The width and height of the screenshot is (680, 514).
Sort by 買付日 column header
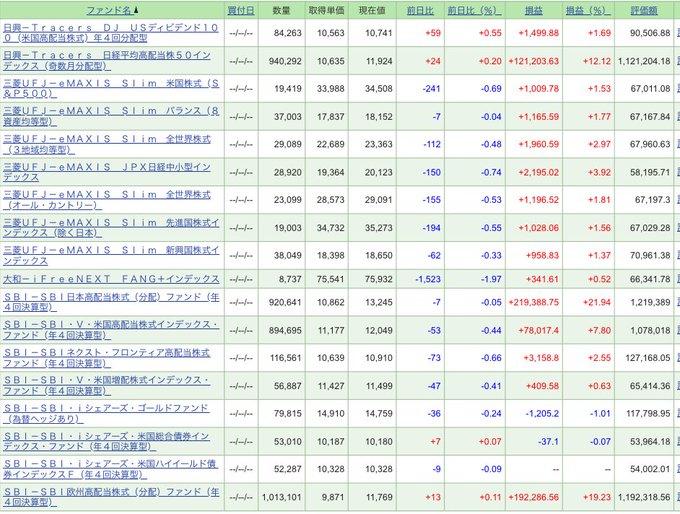[x=241, y=10]
